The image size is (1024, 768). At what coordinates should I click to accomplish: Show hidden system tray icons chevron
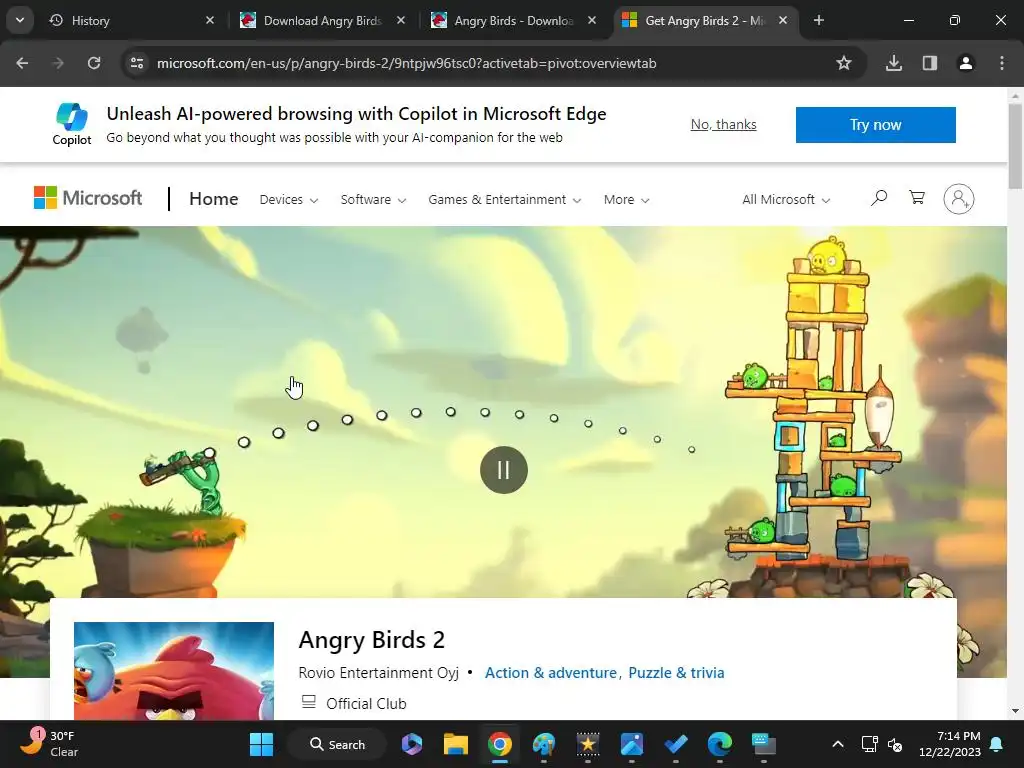(x=838, y=744)
